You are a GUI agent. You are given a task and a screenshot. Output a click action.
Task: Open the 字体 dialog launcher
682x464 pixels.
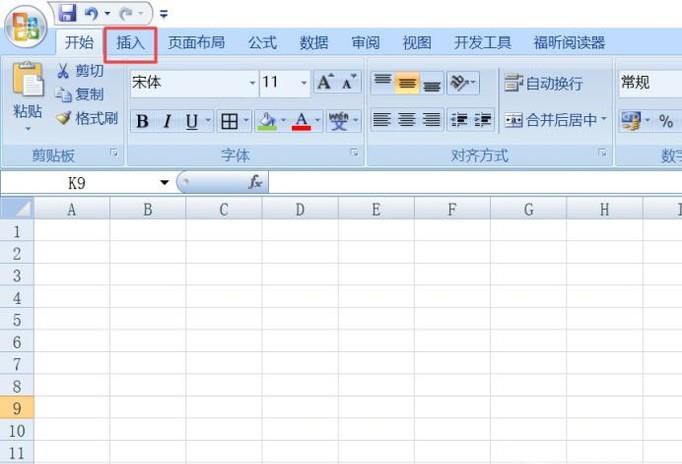[x=355, y=153]
